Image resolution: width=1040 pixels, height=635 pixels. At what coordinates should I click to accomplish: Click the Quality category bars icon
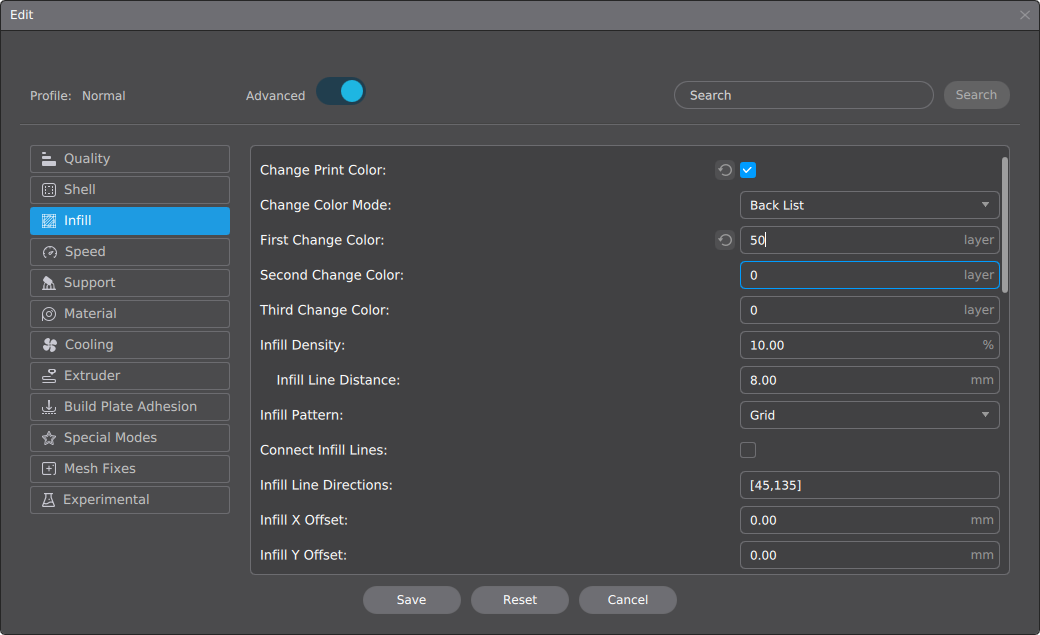pos(48,159)
